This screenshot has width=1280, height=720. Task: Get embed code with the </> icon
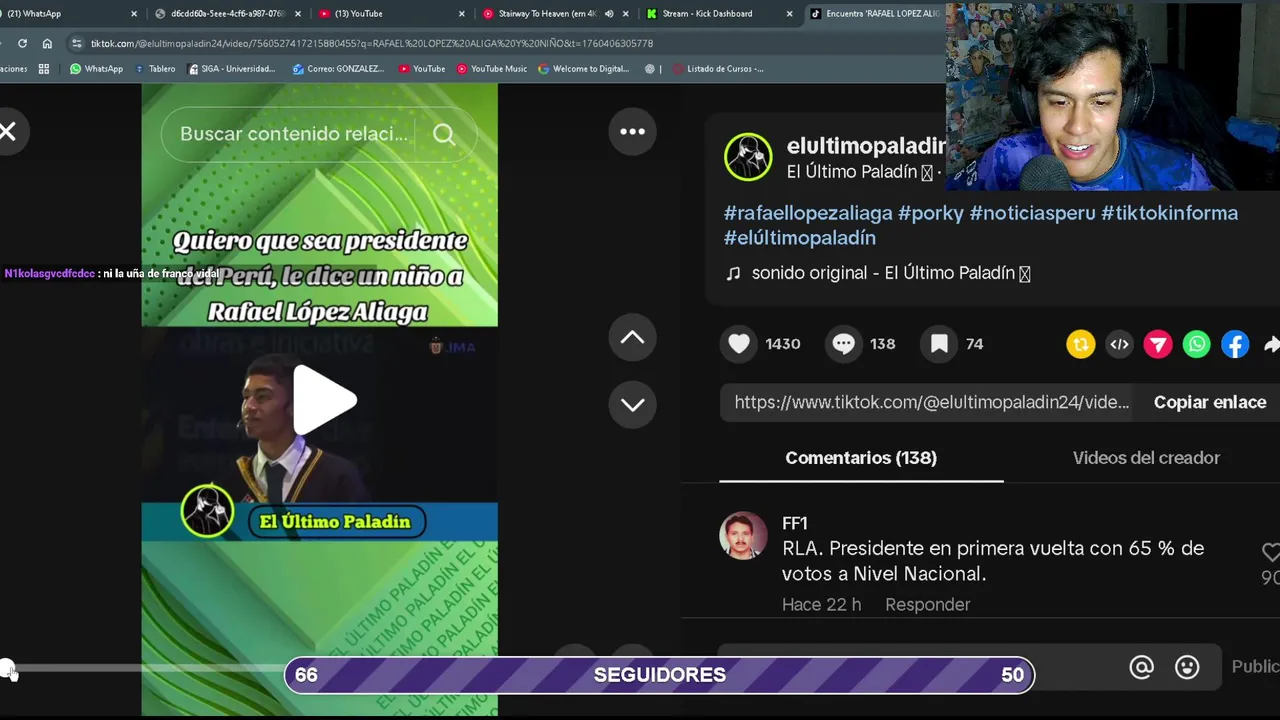[1119, 344]
